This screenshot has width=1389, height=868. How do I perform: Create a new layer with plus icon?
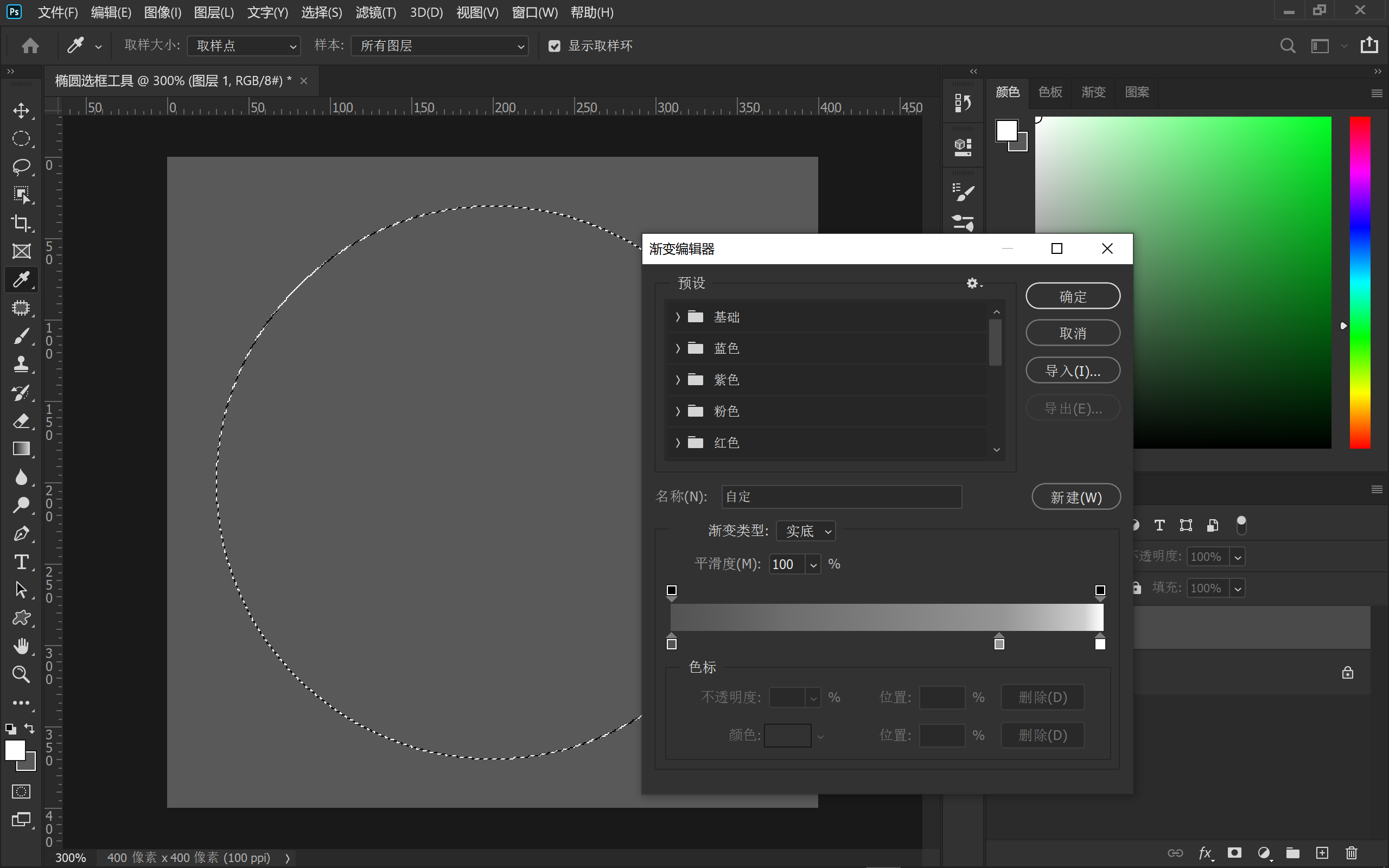1322,852
